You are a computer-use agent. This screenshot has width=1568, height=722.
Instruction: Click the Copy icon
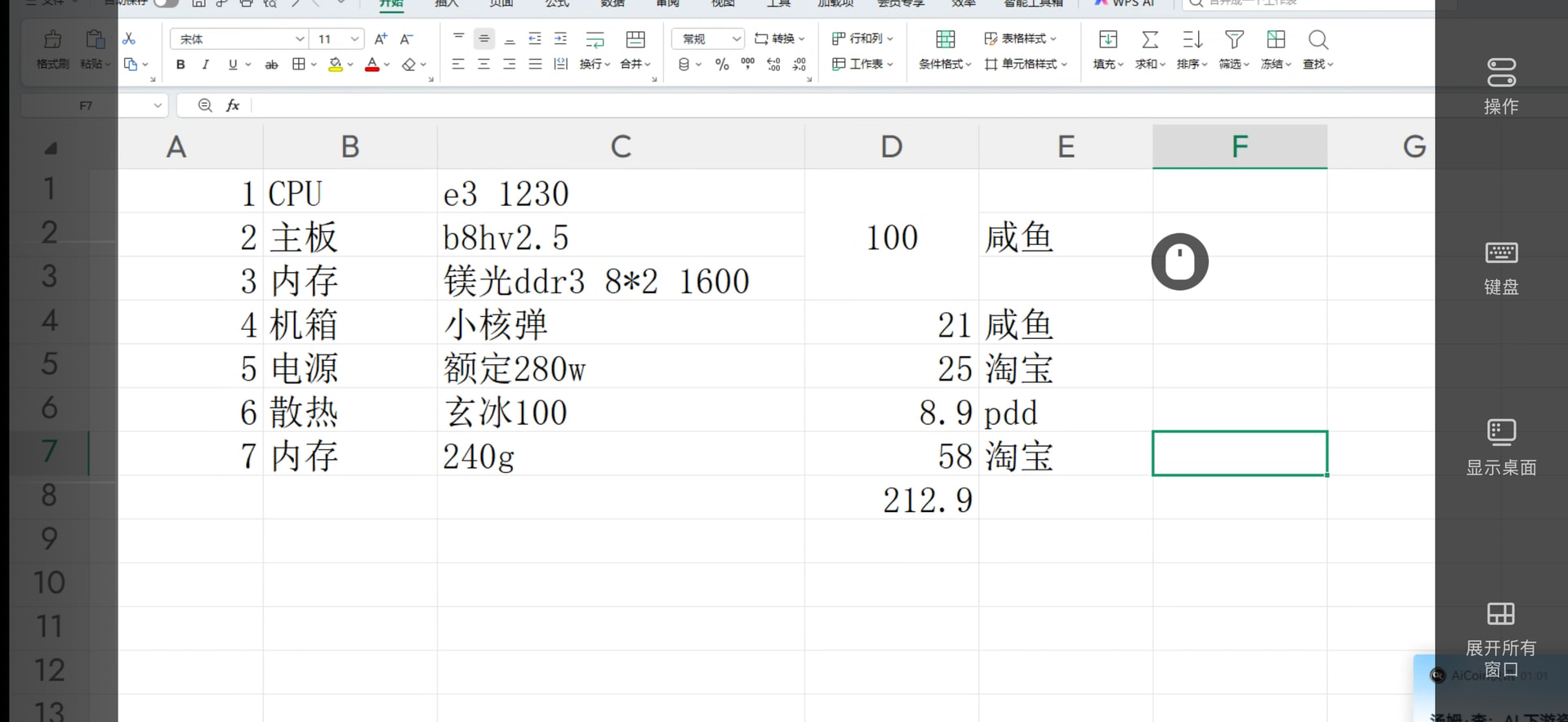pos(131,64)
